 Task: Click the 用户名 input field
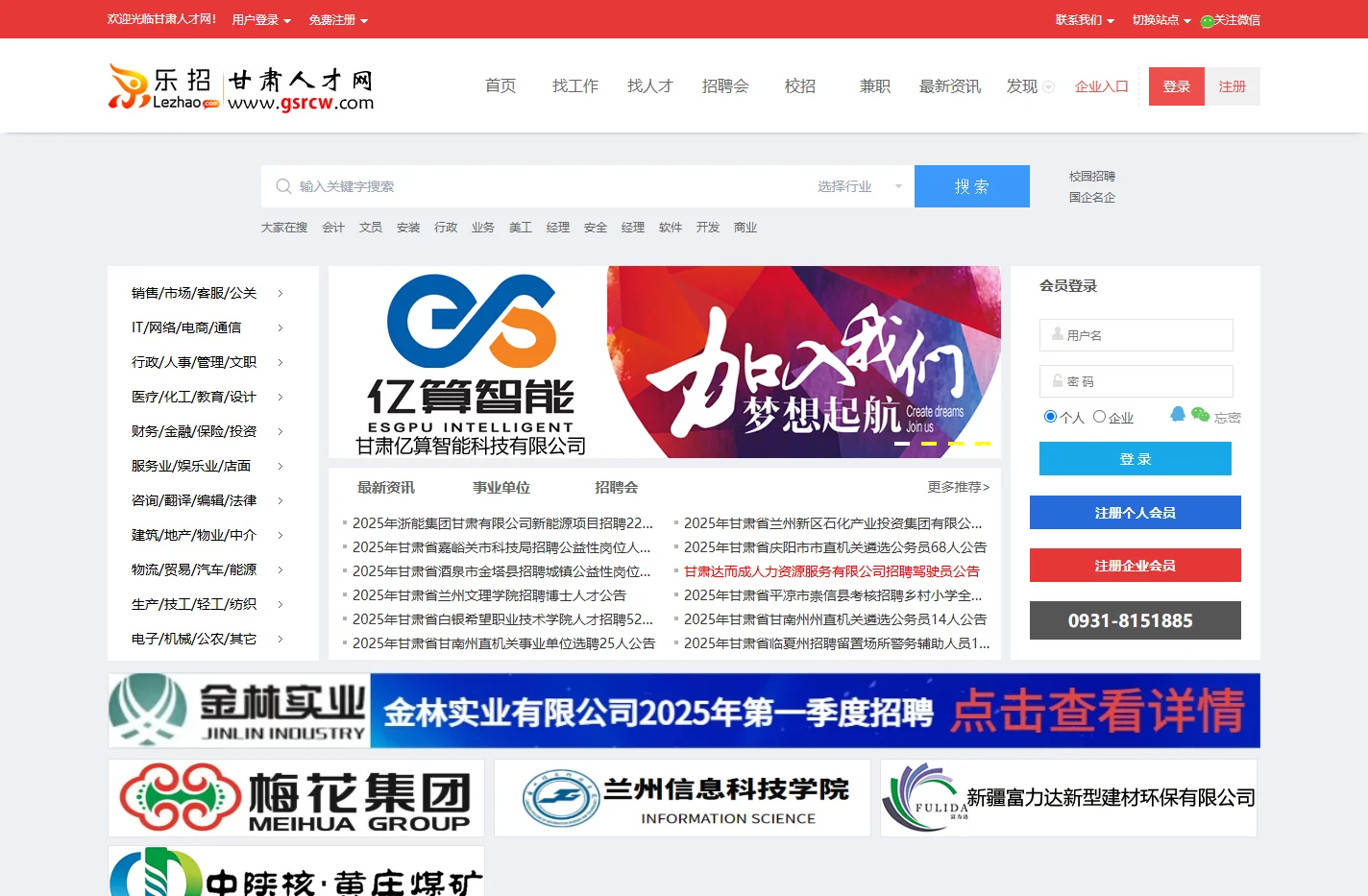1136,335
